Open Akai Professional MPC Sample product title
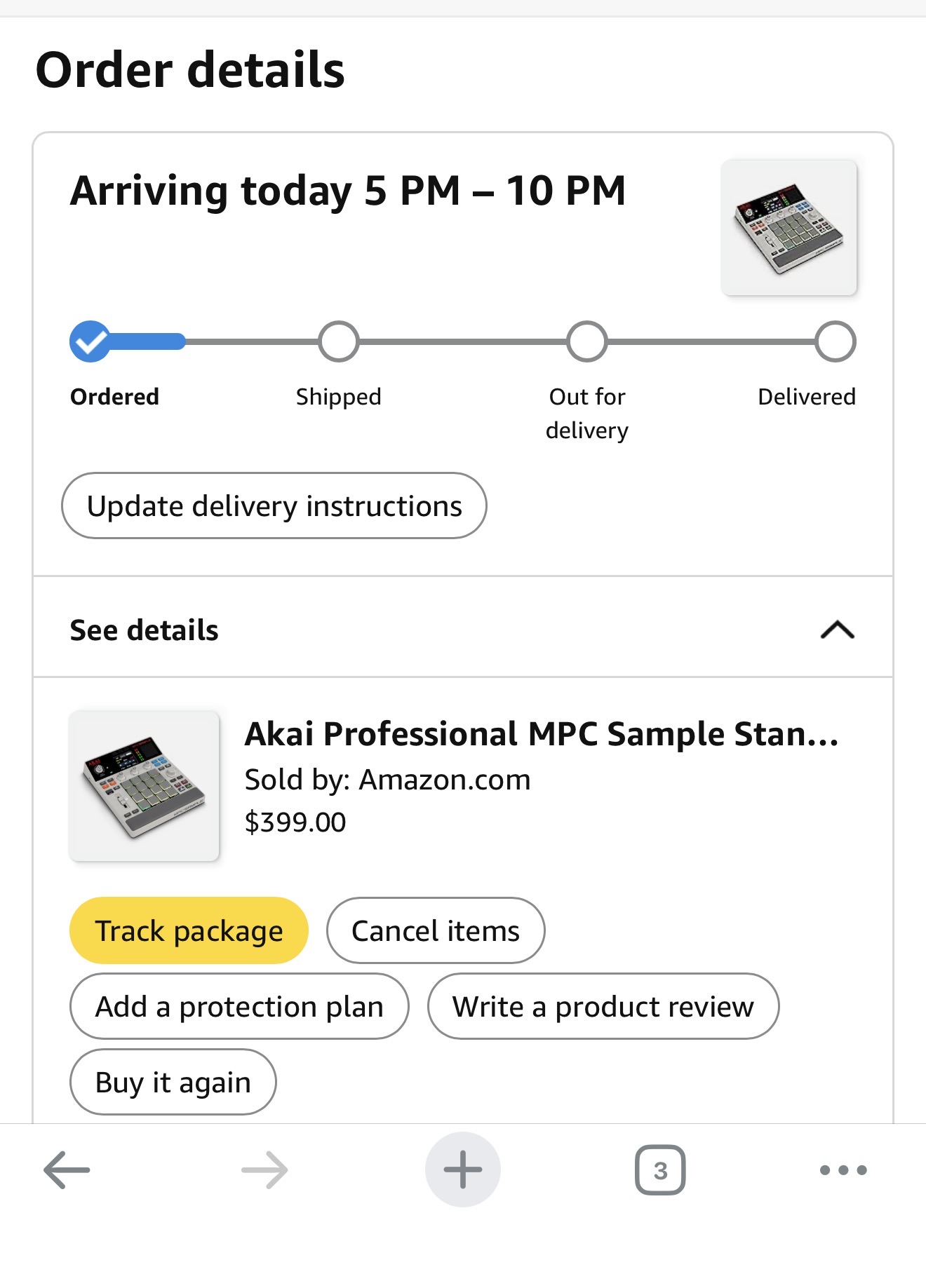 [x=541, y=734]
